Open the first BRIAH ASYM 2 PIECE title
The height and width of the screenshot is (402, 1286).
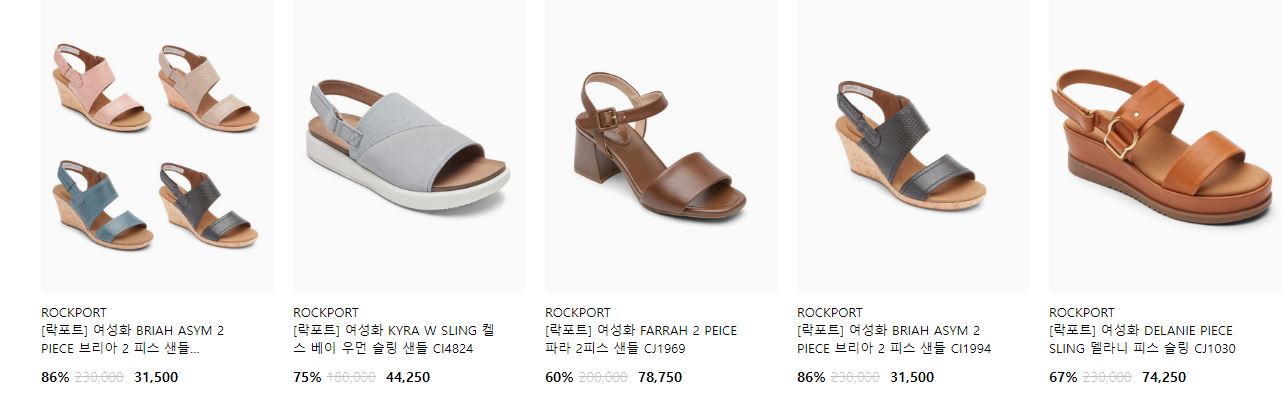(x=132, y=340)
